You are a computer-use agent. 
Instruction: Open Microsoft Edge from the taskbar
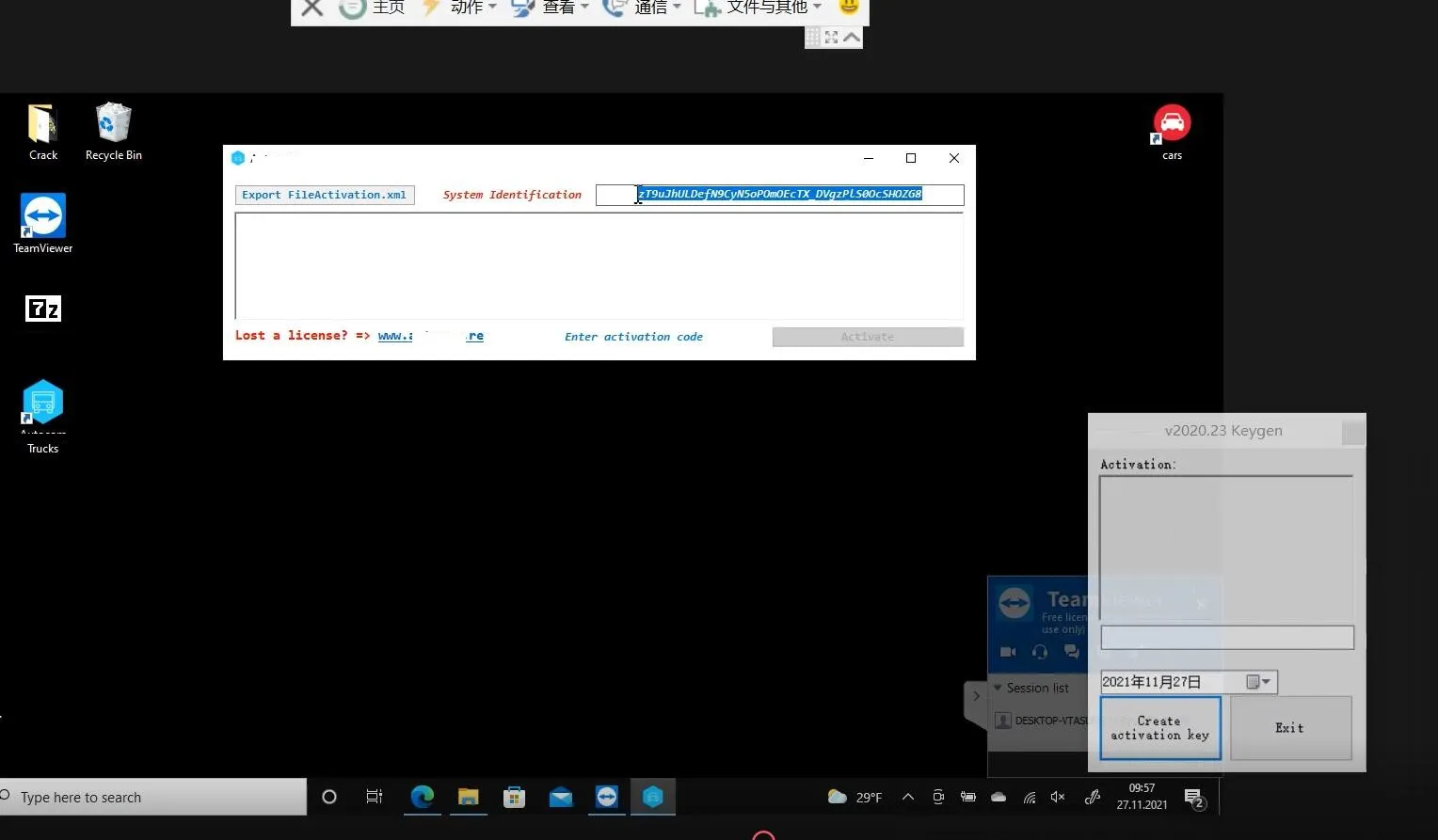point(422,797)
